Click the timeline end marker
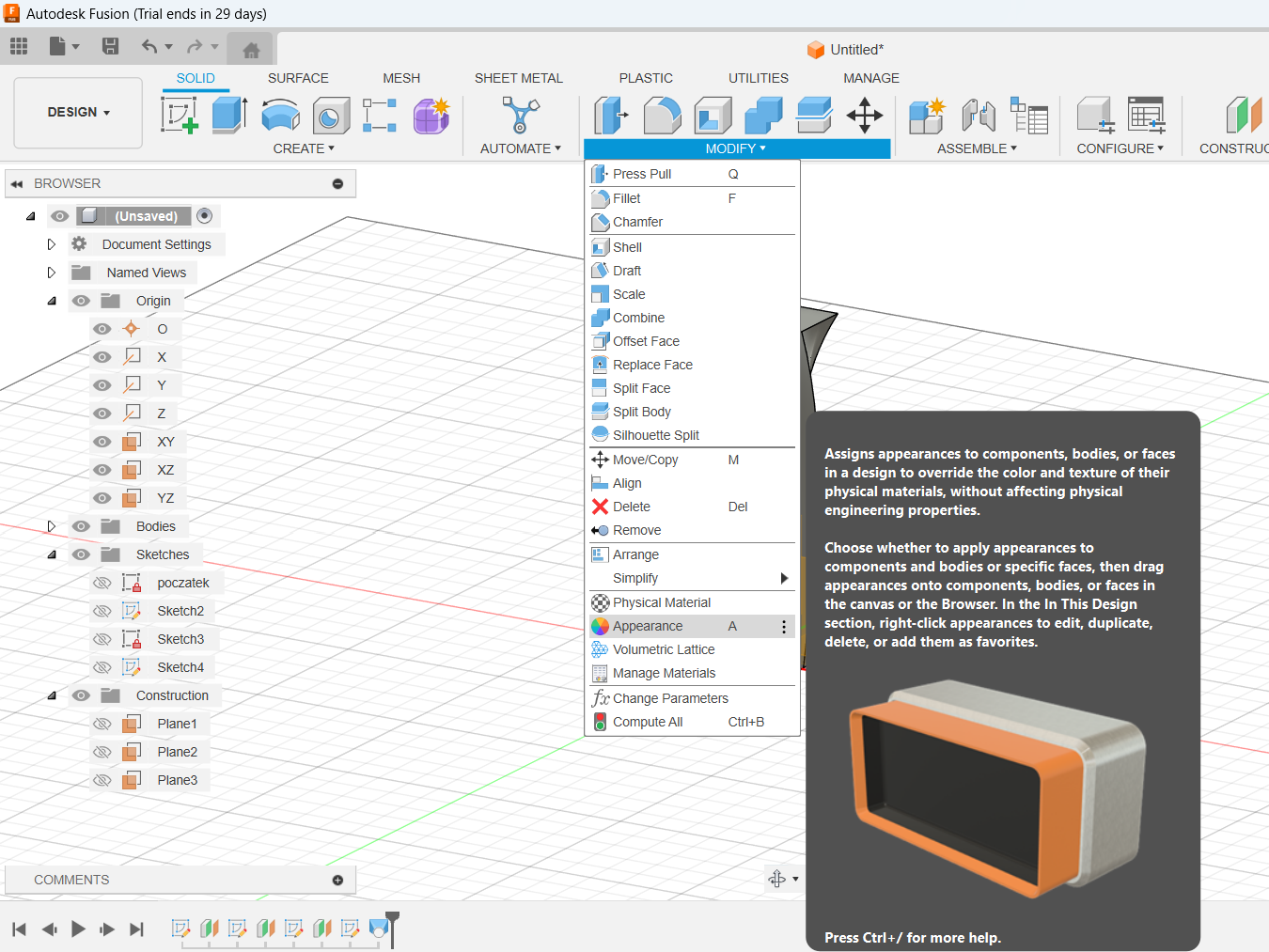This screenshot has width=1269, height=952. [x=392, y=929]
